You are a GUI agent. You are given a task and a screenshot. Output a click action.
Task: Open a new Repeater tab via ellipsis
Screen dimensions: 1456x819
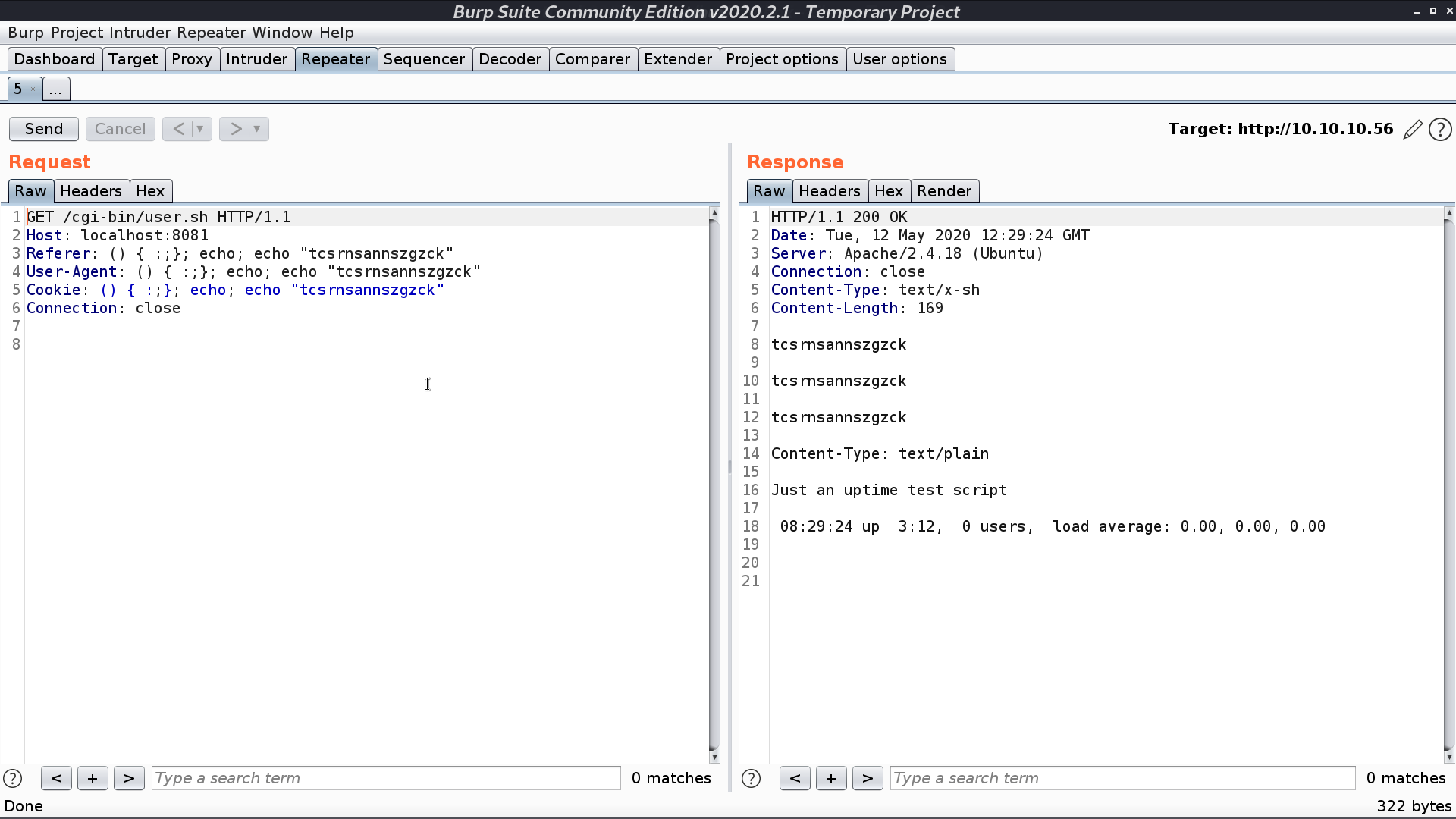(x=55, y=89)
